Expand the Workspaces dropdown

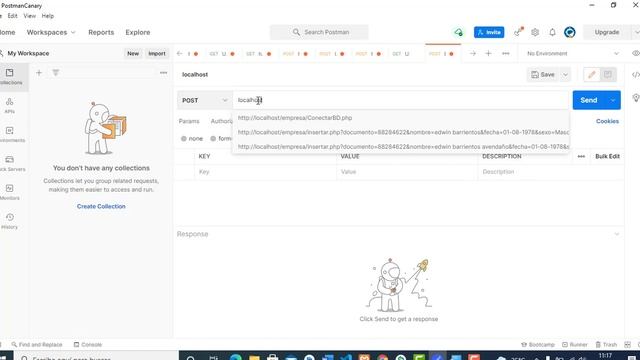point(51,32)
